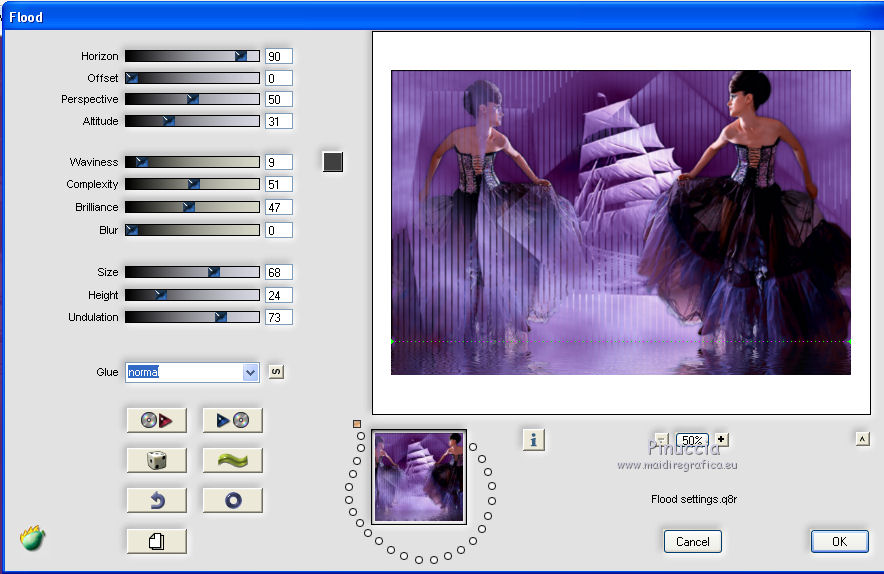Click the load settings arrow-to-disc button

click(233, 420)
